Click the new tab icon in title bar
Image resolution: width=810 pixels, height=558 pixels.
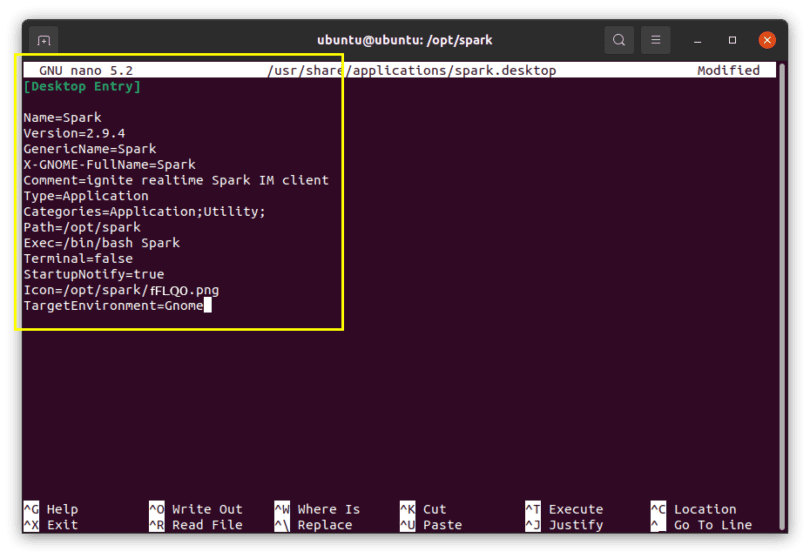pyautogui.click(x=44, y=40)
